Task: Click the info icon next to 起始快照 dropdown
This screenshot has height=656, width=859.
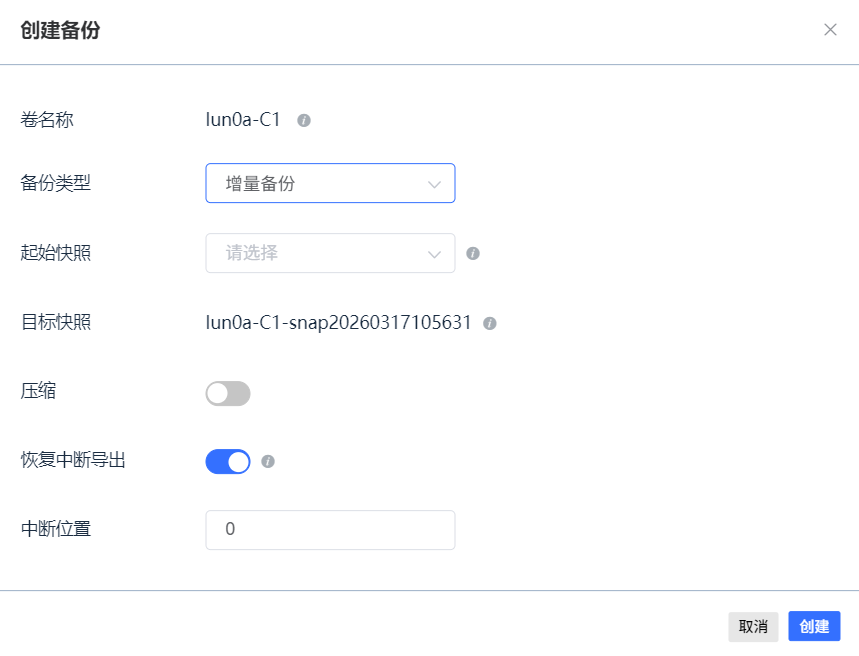Action: point(473,253)
